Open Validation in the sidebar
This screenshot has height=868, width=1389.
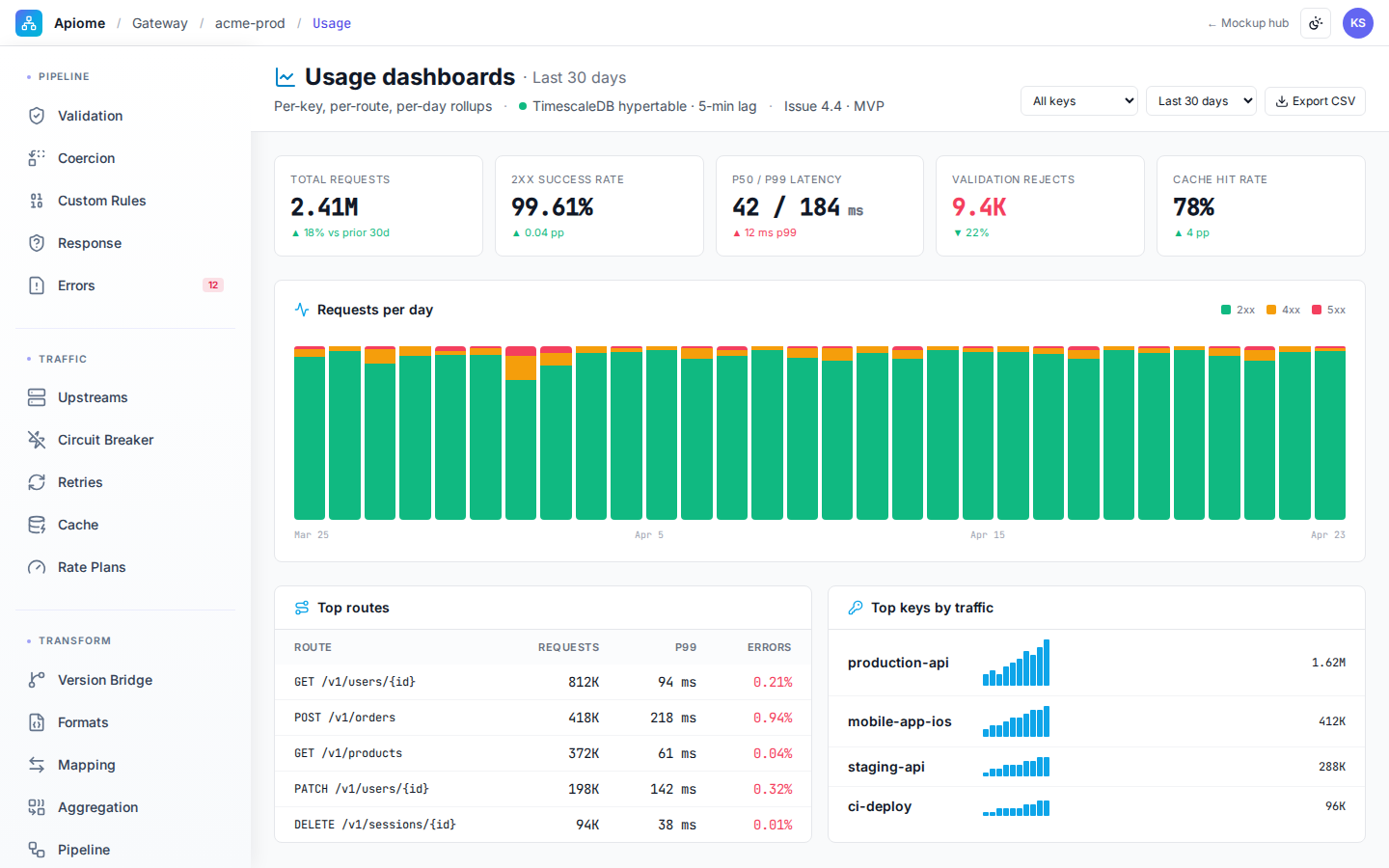pos(125,116)
